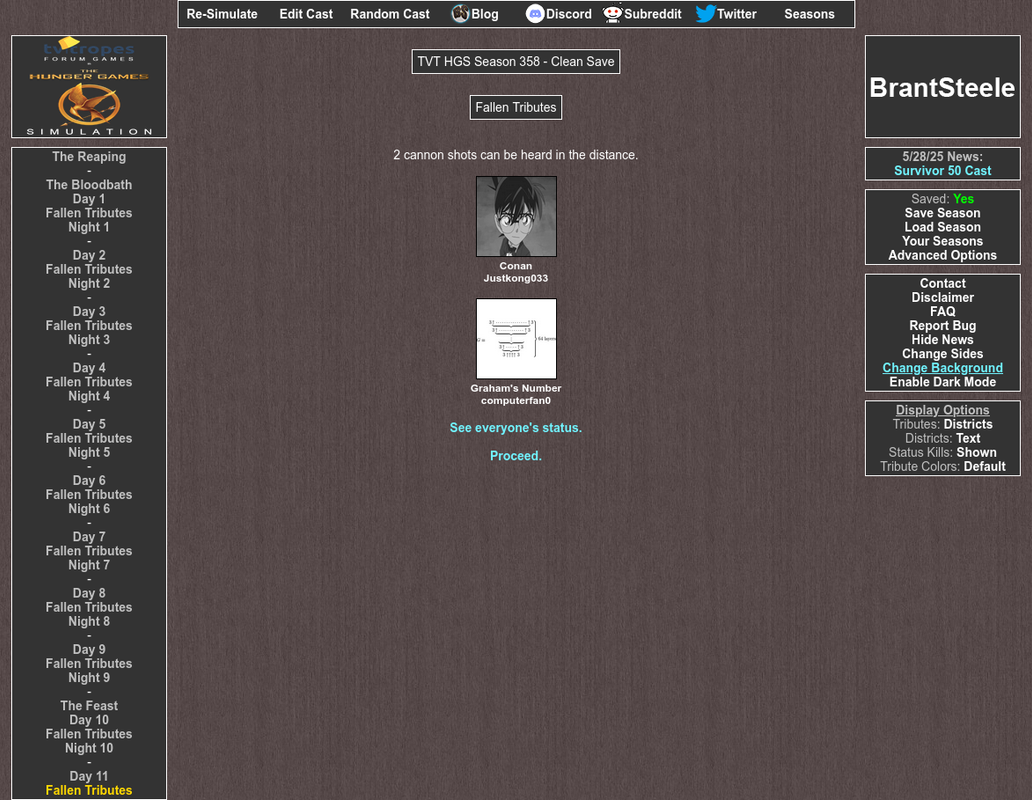
Task: Click Re-Simulate in the top bar
Action: point(222,14)
